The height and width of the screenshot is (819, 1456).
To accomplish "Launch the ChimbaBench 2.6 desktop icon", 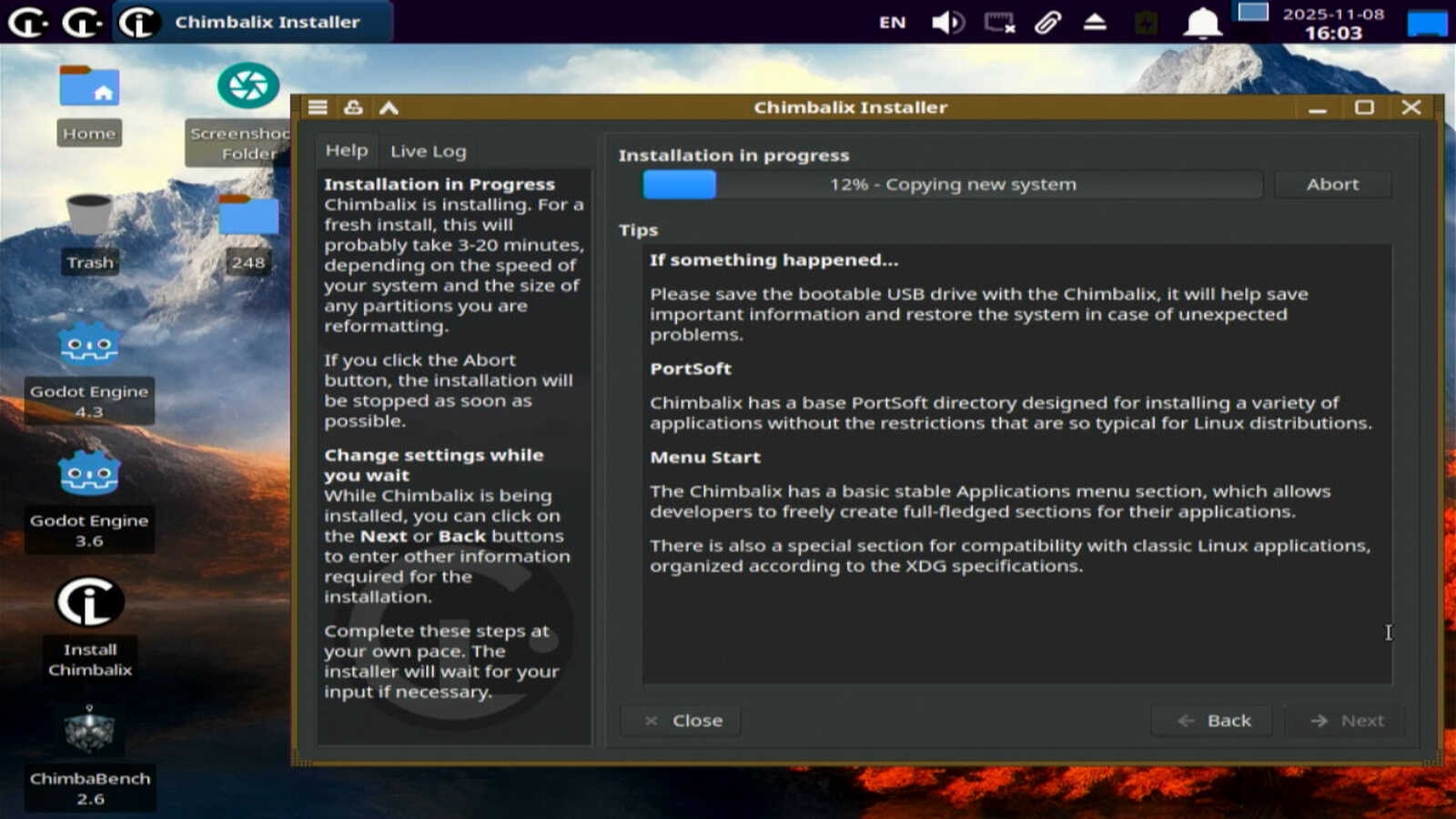I will (x=89, y=757).
